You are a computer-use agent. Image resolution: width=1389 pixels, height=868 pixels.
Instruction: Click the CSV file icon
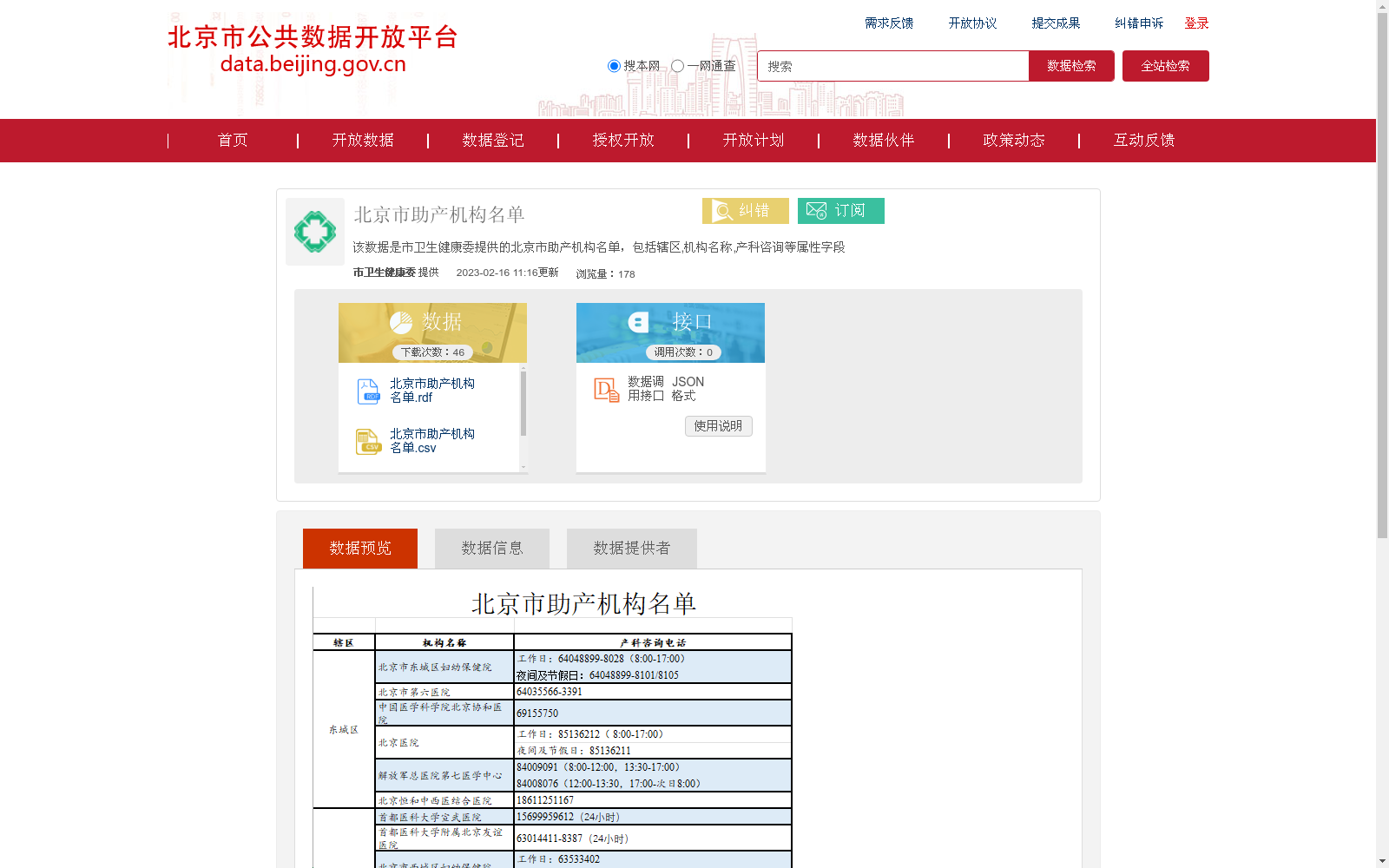pyautogui.click(x=368, y=442)
